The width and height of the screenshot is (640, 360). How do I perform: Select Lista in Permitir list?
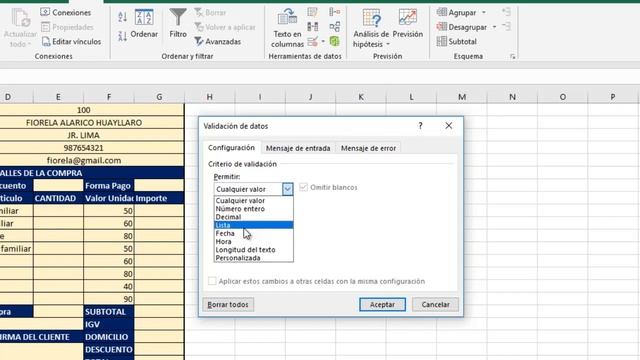coord(253,225)
